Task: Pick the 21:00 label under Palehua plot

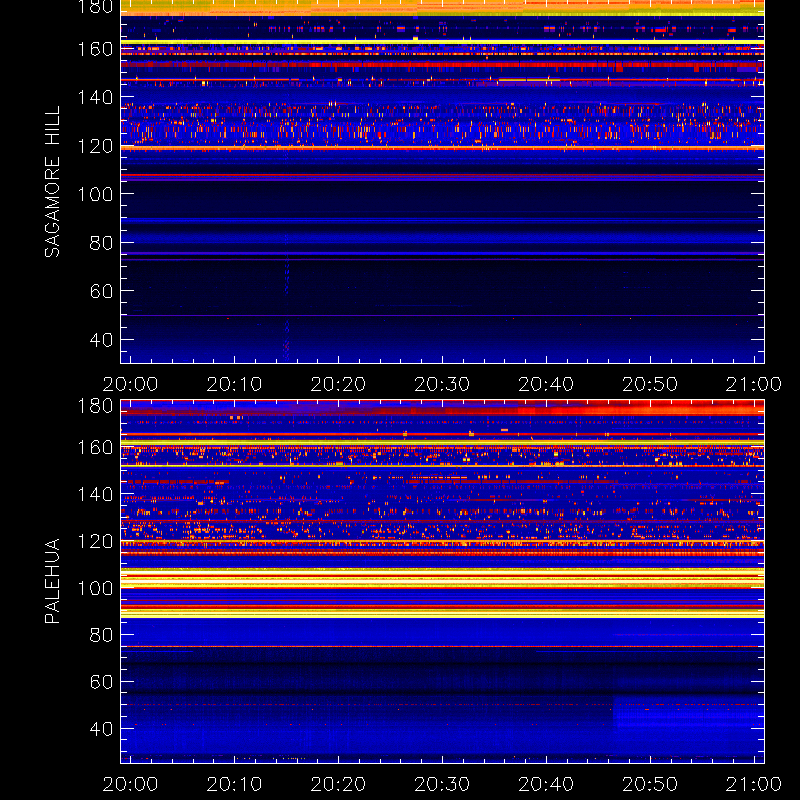Action: pyautogui.click(x=754, y=784)
